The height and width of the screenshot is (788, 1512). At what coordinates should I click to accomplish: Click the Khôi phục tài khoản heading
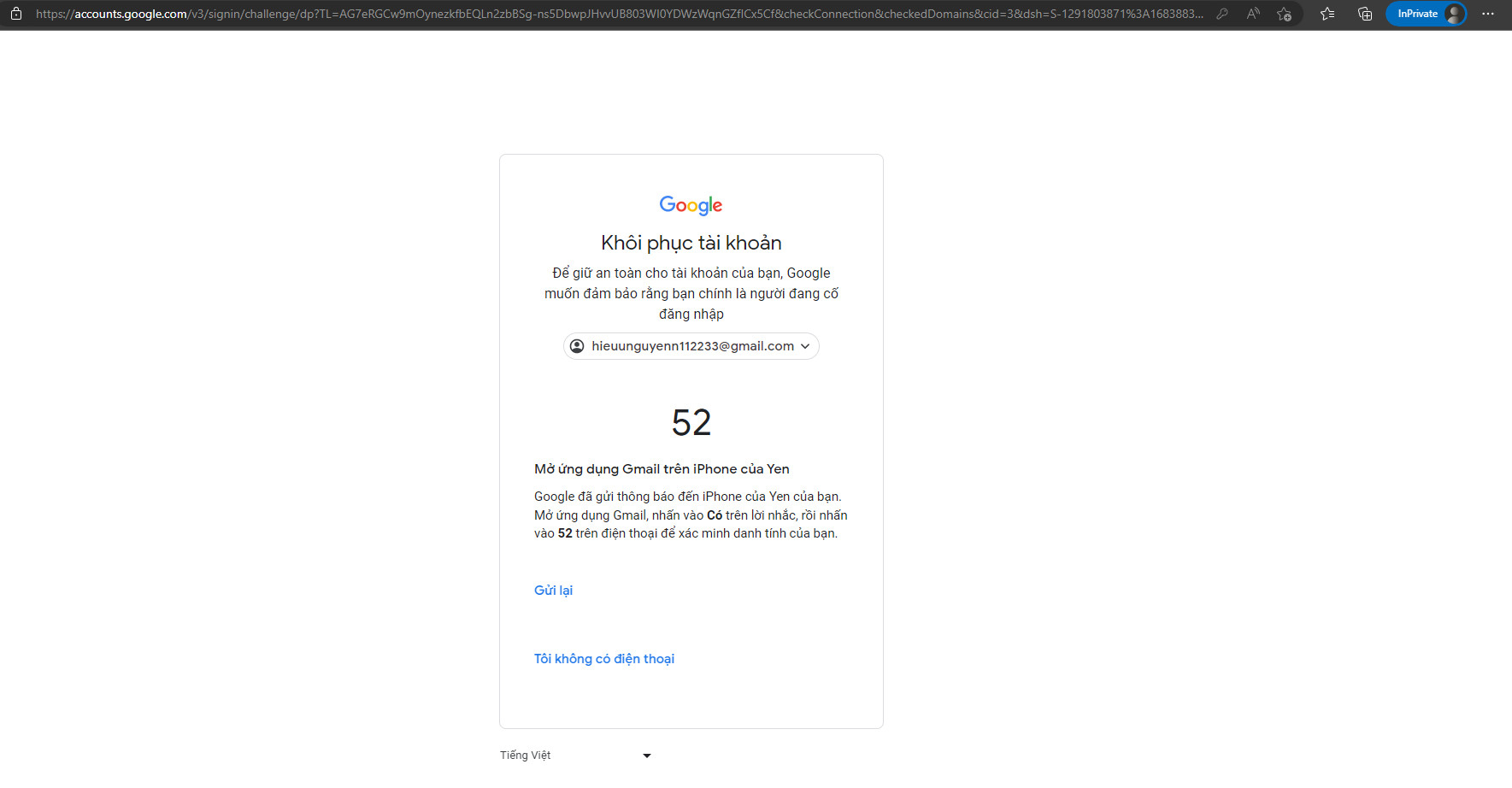pos(691,243)
